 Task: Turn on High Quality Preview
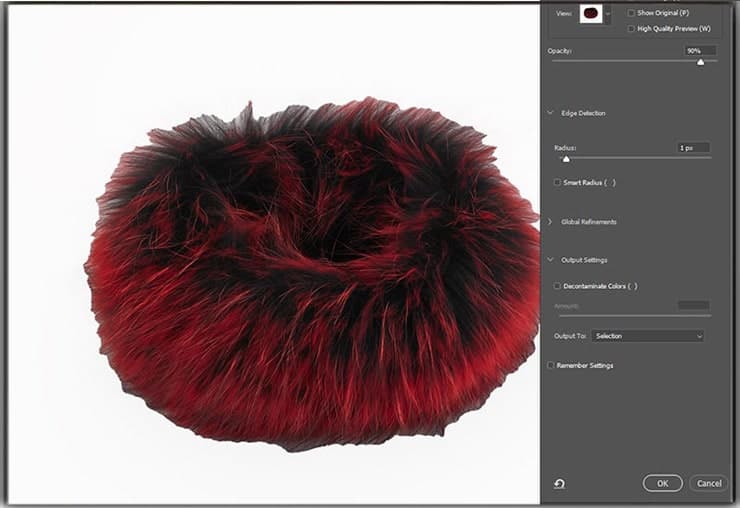click(631, 29)
